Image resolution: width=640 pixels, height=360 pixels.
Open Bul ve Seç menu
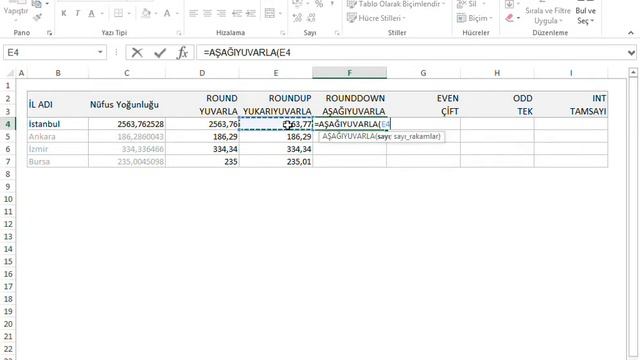tap(585, 16)
